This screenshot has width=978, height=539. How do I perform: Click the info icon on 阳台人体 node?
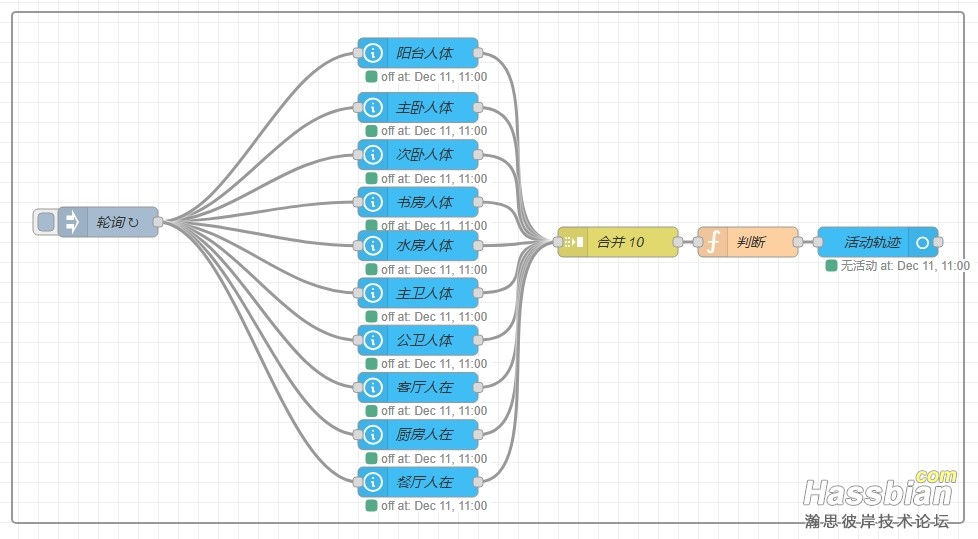(x=373, y=53)
